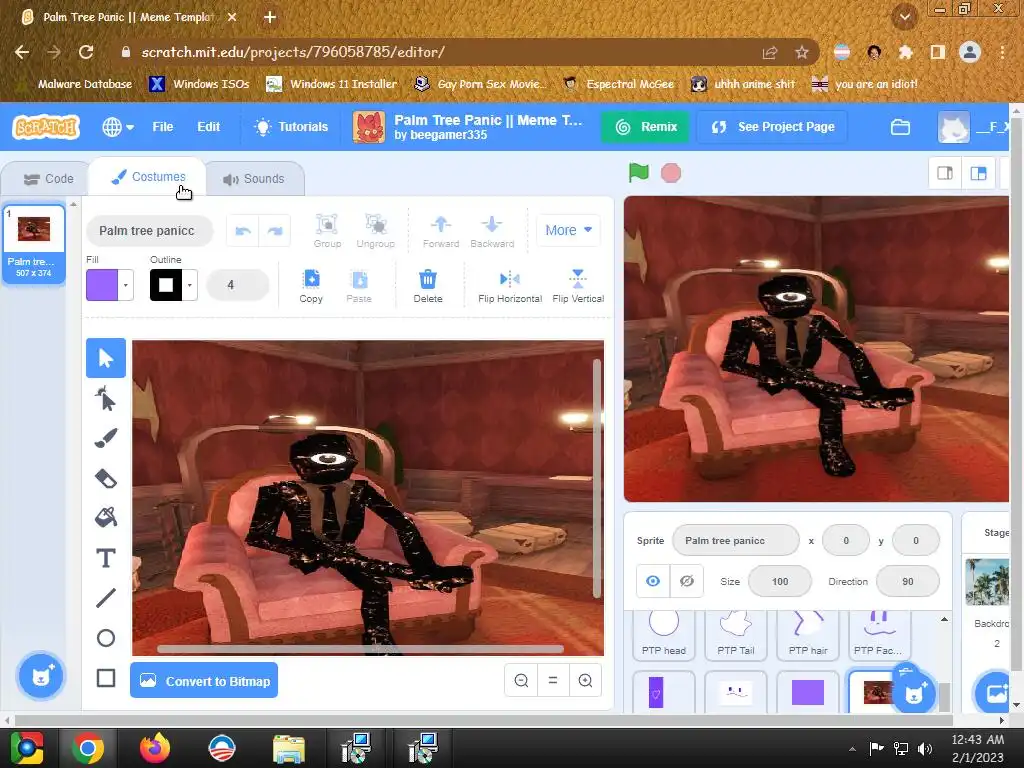1024x768 pixels.
Task: Select the arrow Select tool
Action: 106,358
